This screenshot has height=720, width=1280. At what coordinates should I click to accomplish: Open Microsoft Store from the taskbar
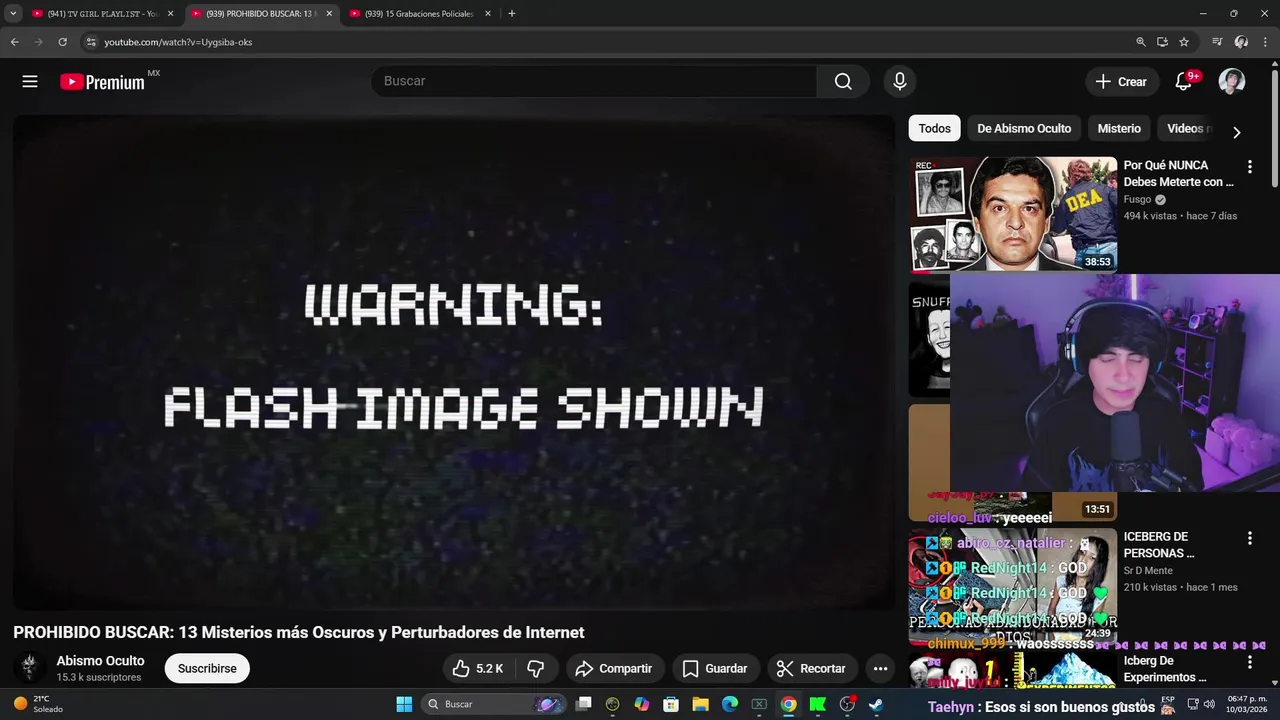point(671,704)
